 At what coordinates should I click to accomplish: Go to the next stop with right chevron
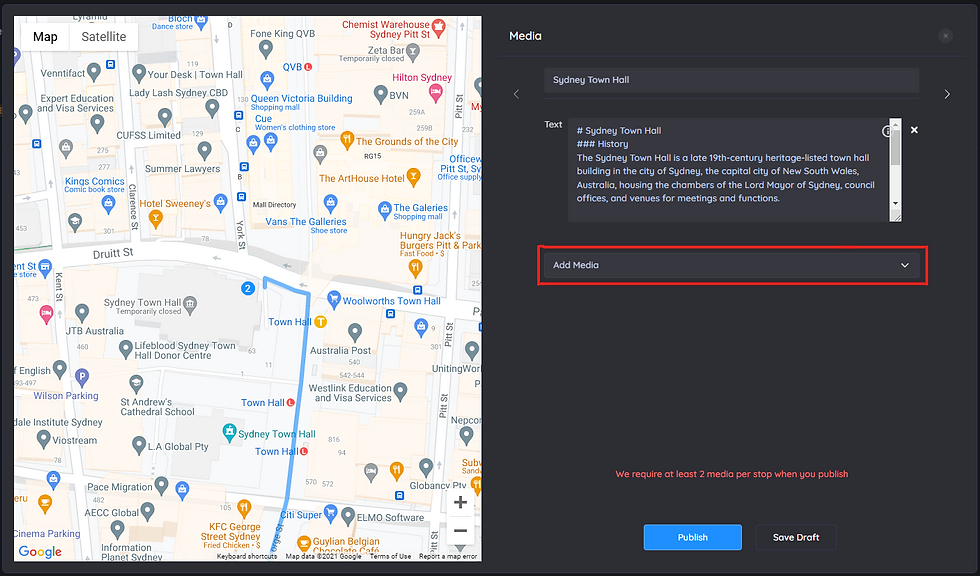pyautogui.click(x=947, y=94)
